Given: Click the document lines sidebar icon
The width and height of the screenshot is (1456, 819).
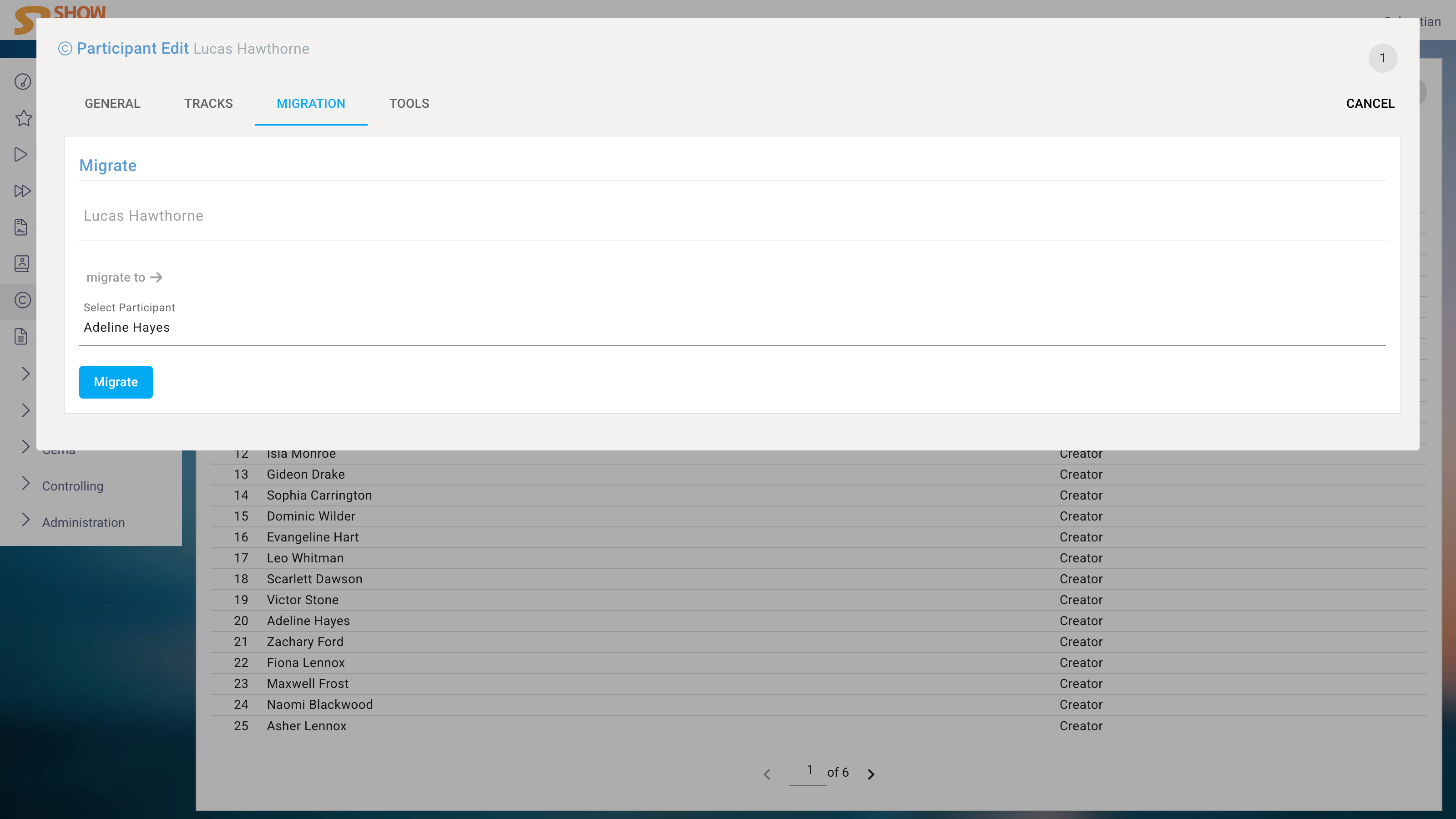Looking at the screenshot, I should point(21,336).
